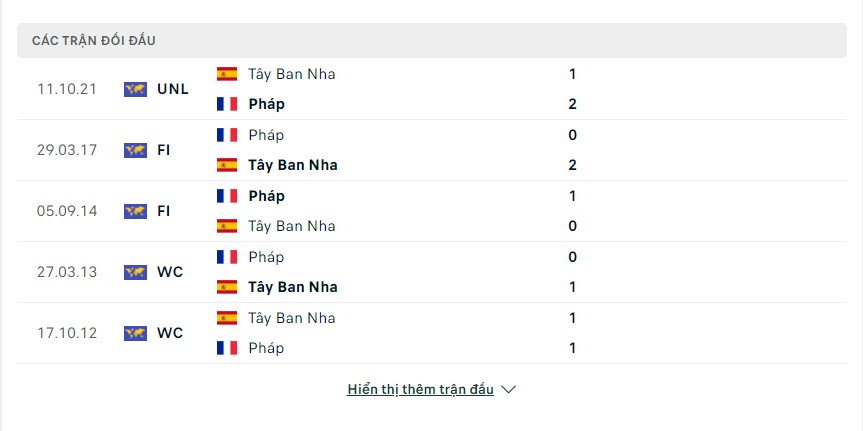Click France flag in 11.10.21 match
The height and width of the screenshot is (431, 863).
227,104
